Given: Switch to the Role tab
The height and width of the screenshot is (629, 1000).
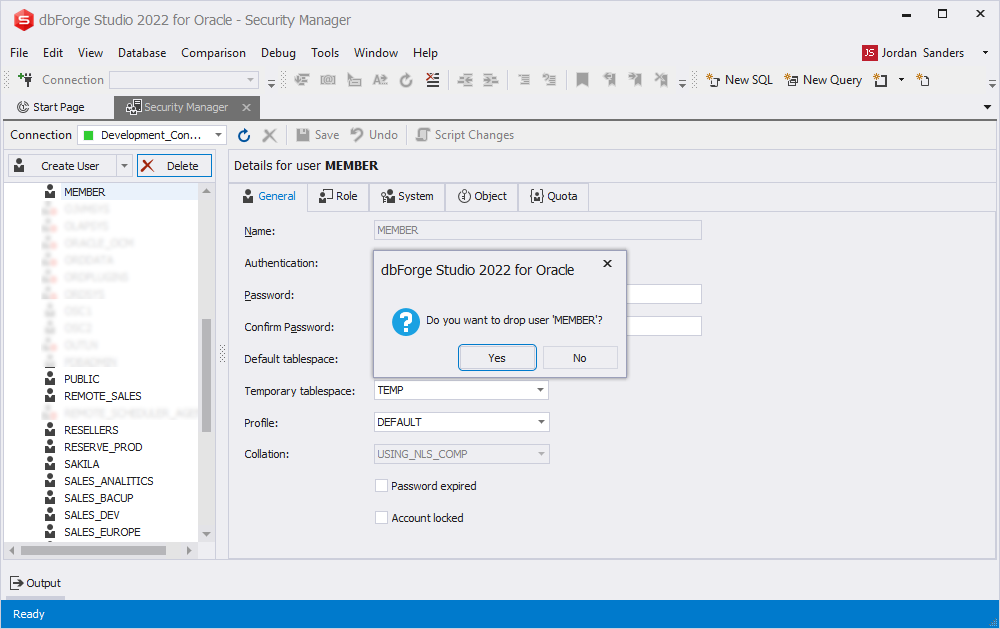Looking at the screenshot, I should (x=338, y=196).
